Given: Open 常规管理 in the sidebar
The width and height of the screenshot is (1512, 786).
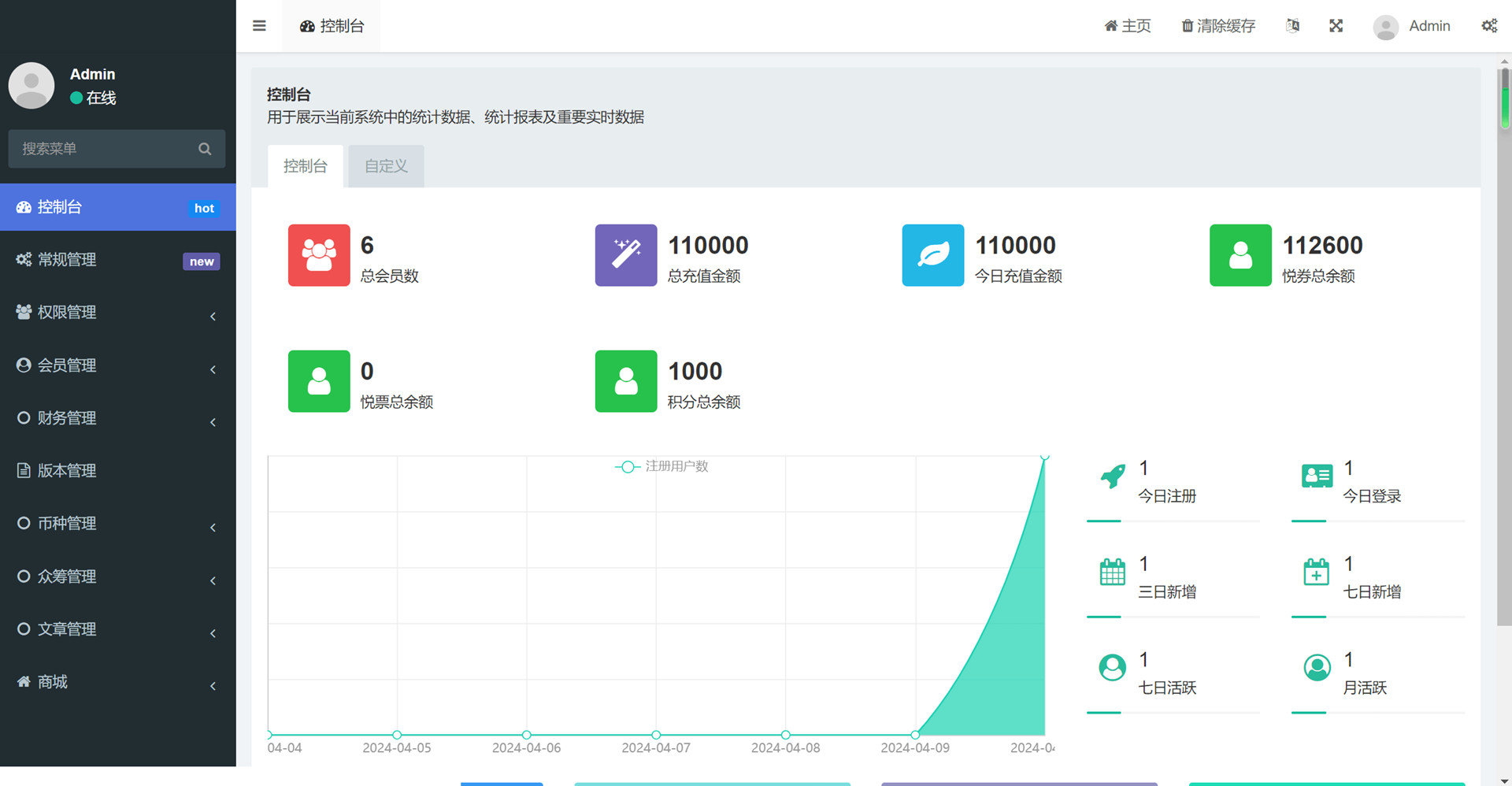Looking at the screenshot, I should [118, 259].
